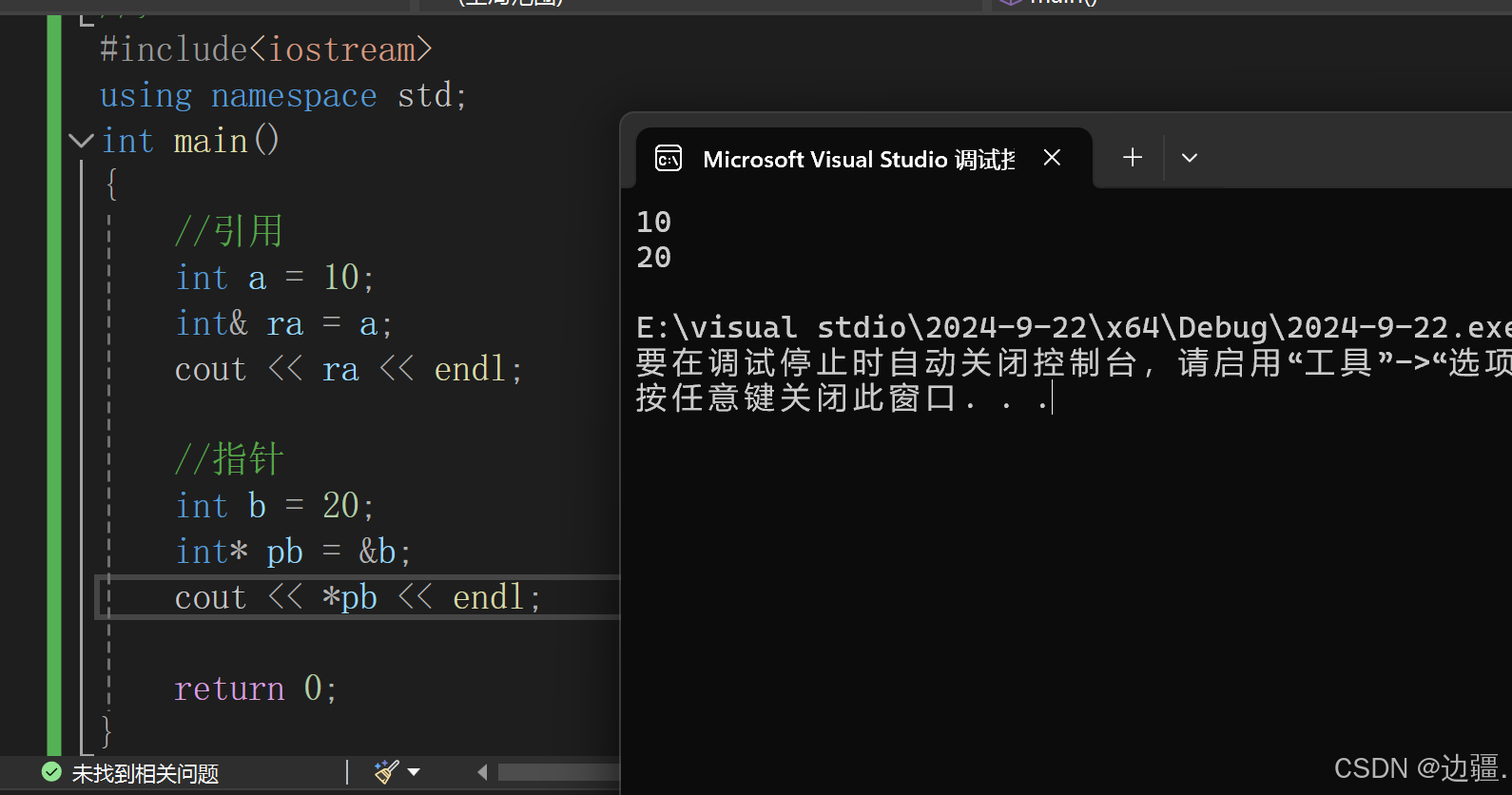Click the '//指针' comment line
The width and height of the screenshot is (1512, 795).
pyautogui.click(x=229, y=459)
